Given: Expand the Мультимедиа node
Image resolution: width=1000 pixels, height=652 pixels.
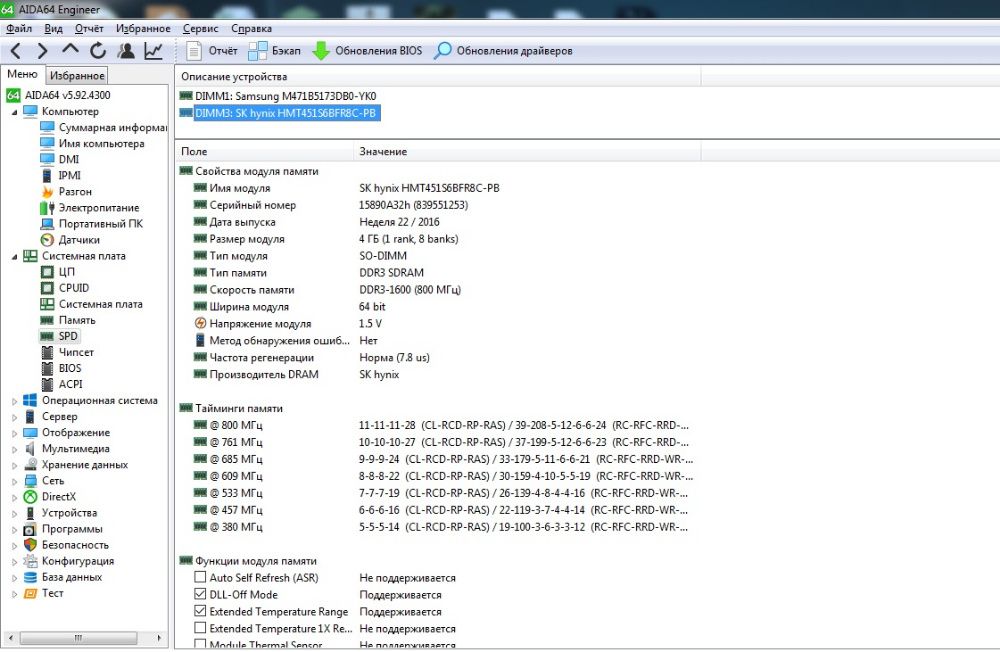Looking at the screenshot, I should (x=15, y=449).
